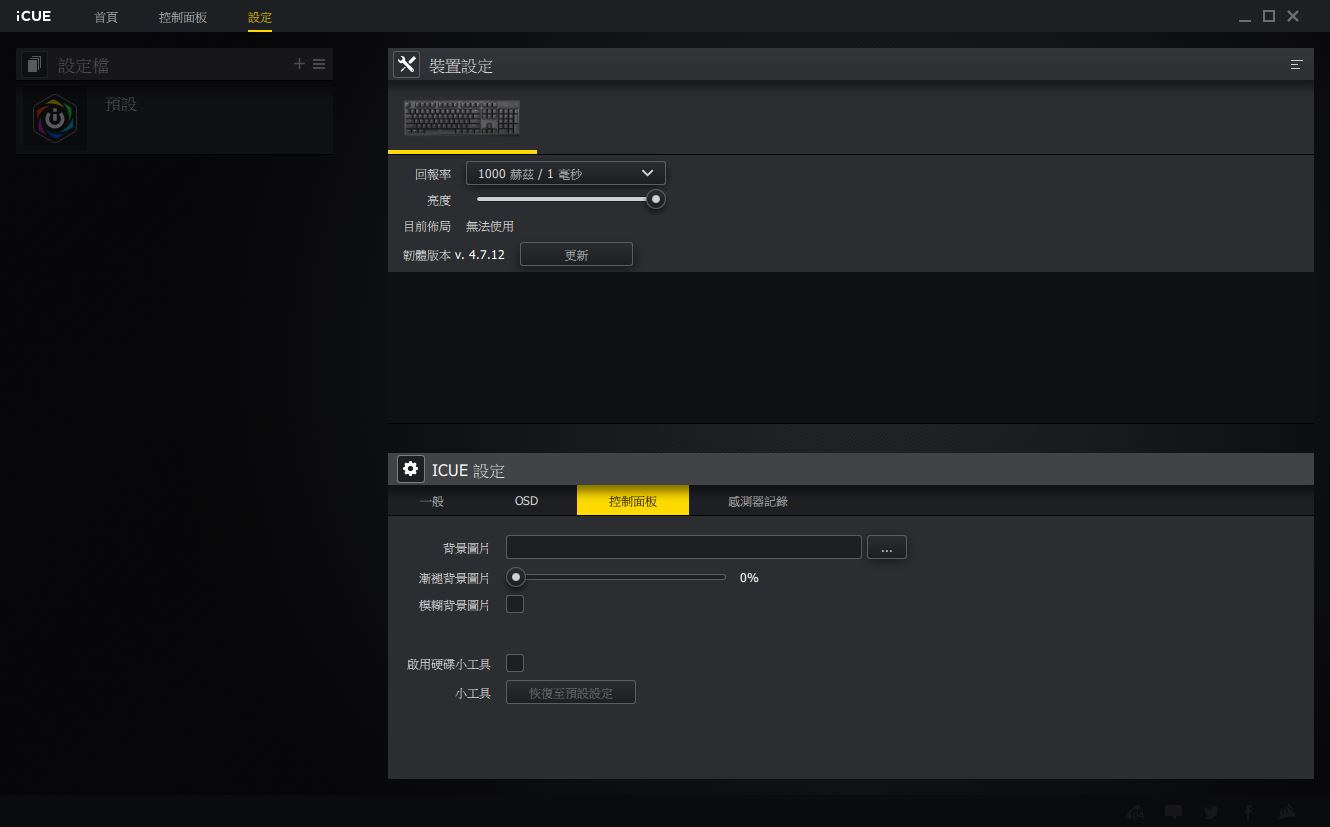The image size is (1330, 827).
Task: Open the 回報率 polling rate dropdown
Action: click(566, 173)
